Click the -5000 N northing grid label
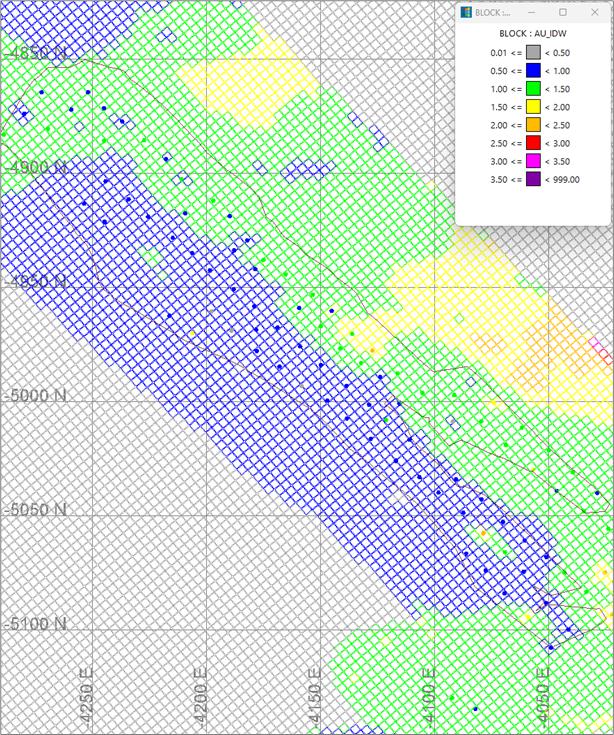Screen dimensions: 614x735 pos(37,396)
